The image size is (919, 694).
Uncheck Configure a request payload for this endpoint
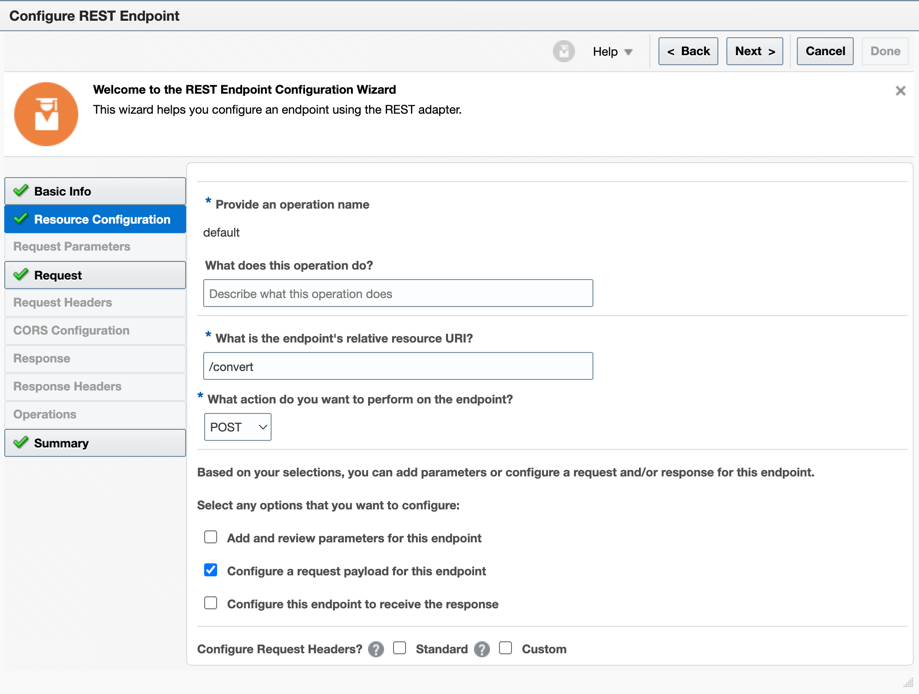pyautogui.click(x=211, y=570)
